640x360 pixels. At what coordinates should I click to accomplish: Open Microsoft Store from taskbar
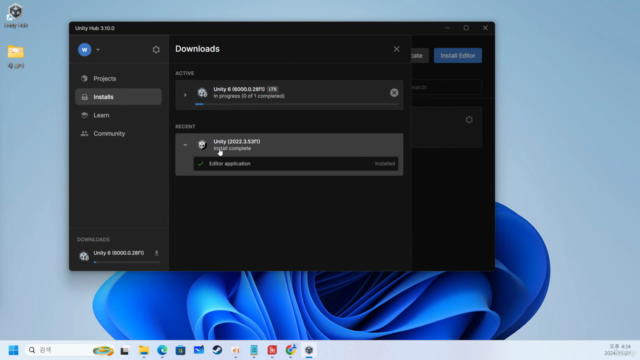pyautogui.click(x=180, y=350)
